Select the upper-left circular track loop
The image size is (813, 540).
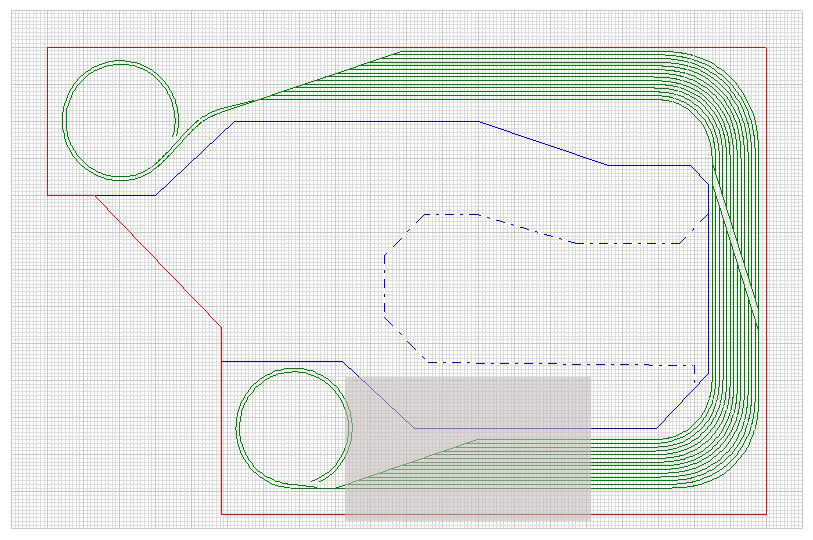point(66,120)
